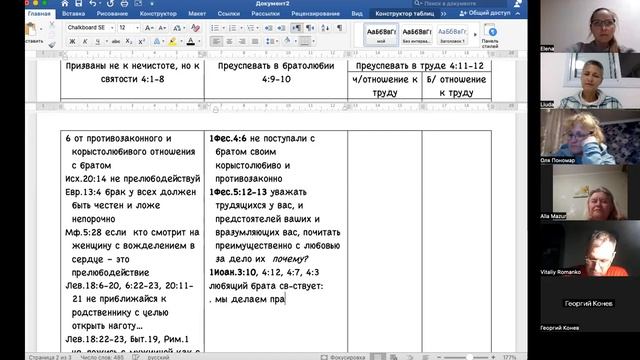Switch to the Вид tab

[357, 13]
